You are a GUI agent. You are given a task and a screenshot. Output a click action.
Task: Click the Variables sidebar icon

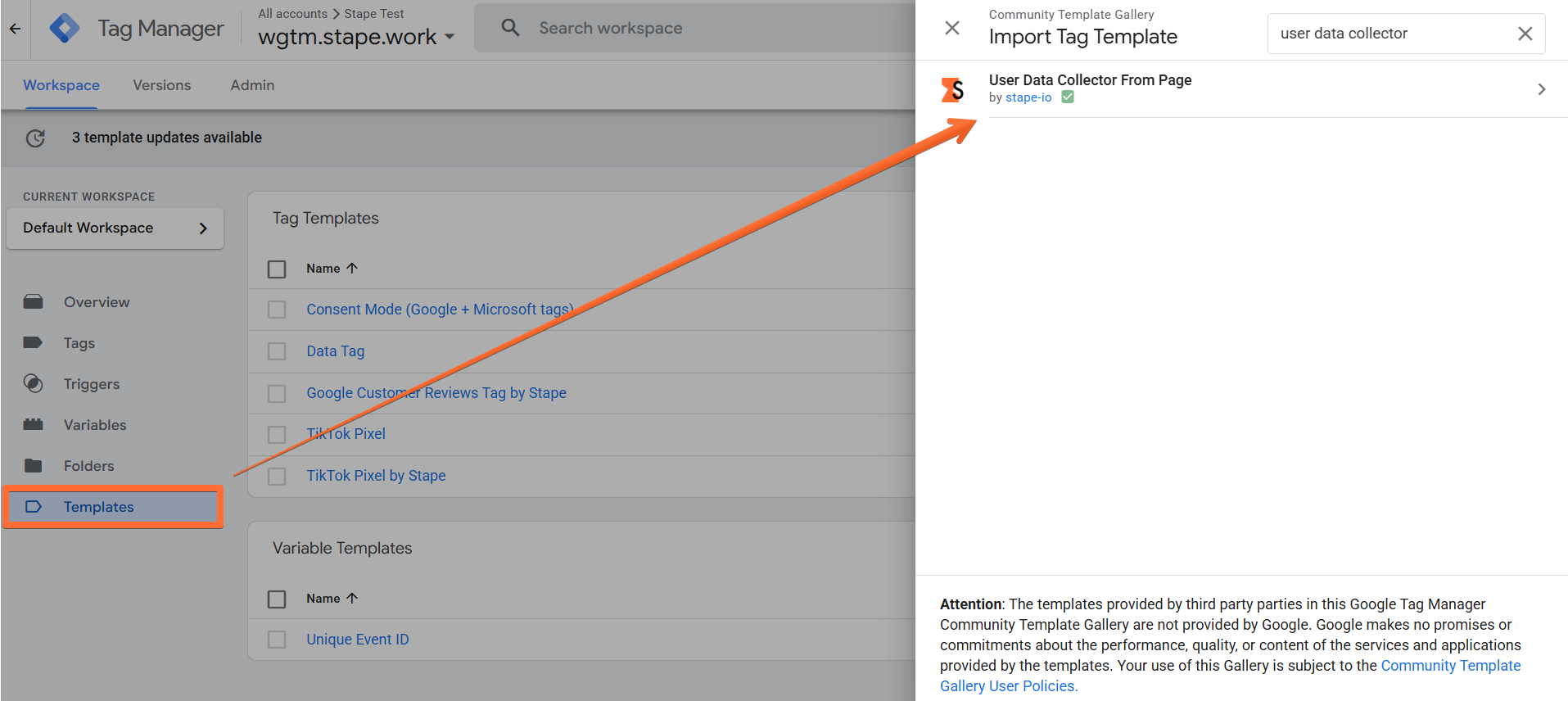pos(33,424)
